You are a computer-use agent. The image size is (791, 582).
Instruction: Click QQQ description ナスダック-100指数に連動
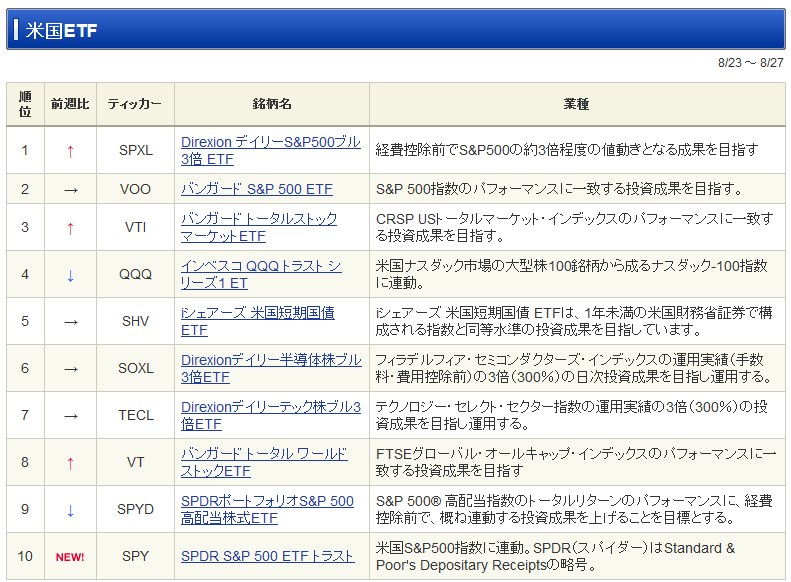[572, 274]
